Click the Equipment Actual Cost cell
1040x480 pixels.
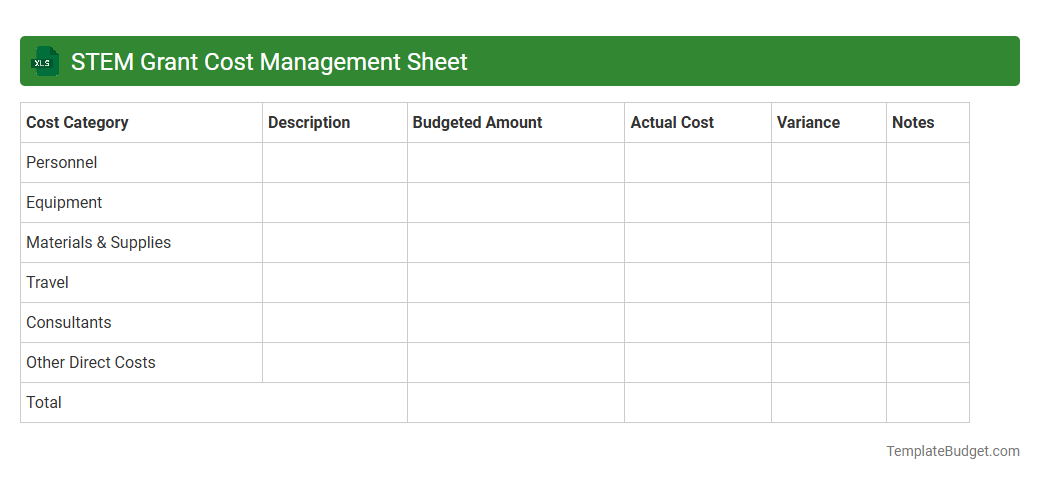tap(698, 203)
